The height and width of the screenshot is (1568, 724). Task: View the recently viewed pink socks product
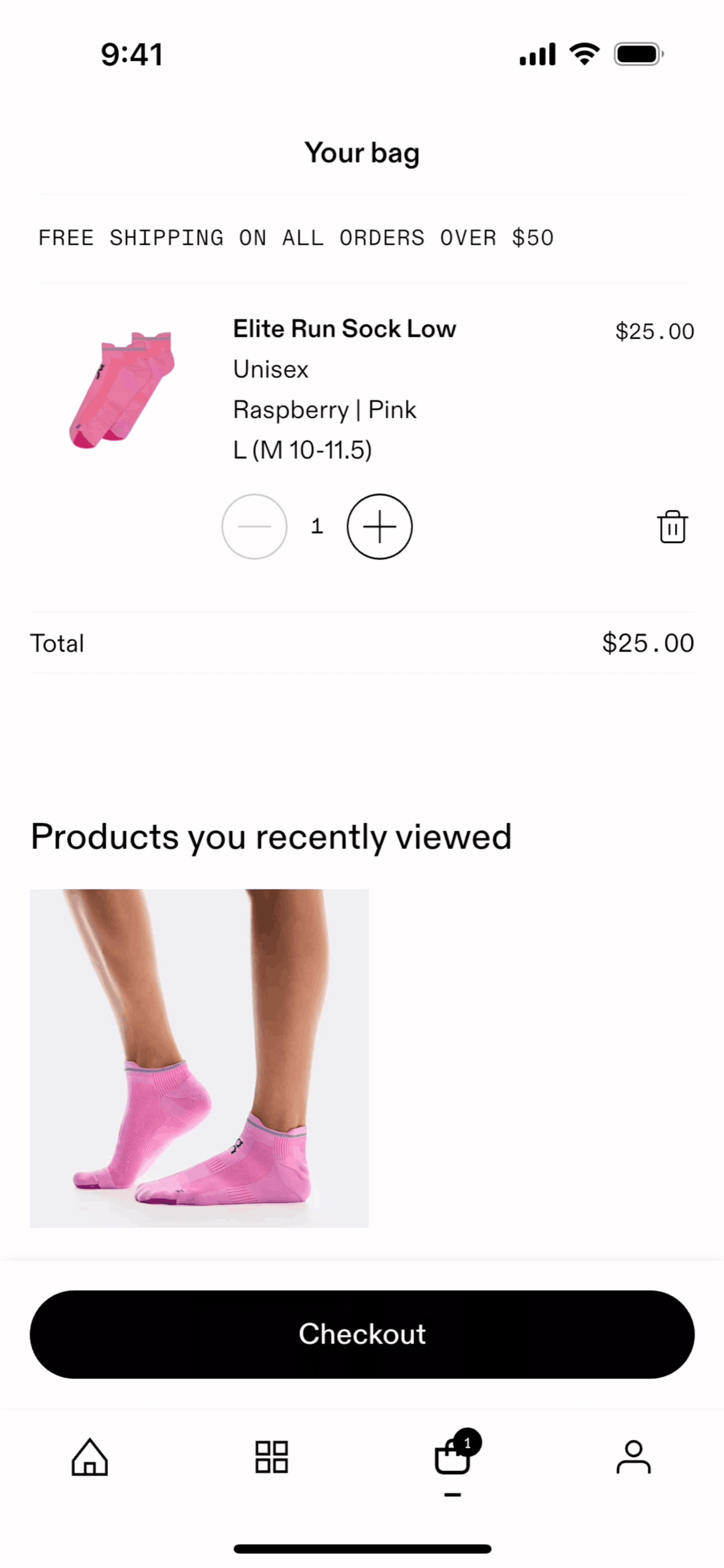tap(199, 1057)
